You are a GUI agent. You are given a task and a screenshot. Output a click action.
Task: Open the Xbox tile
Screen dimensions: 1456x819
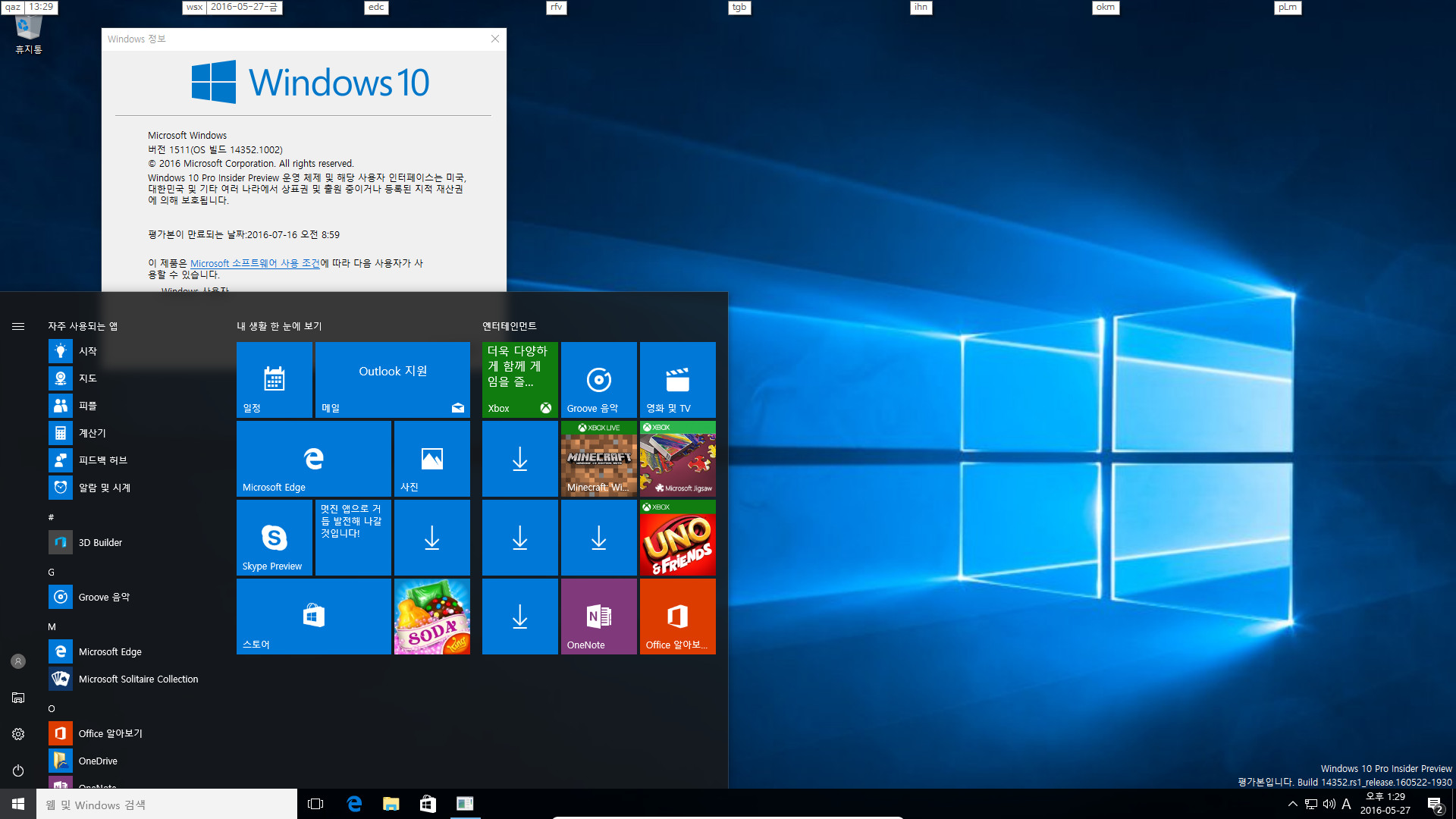[520, 380]
